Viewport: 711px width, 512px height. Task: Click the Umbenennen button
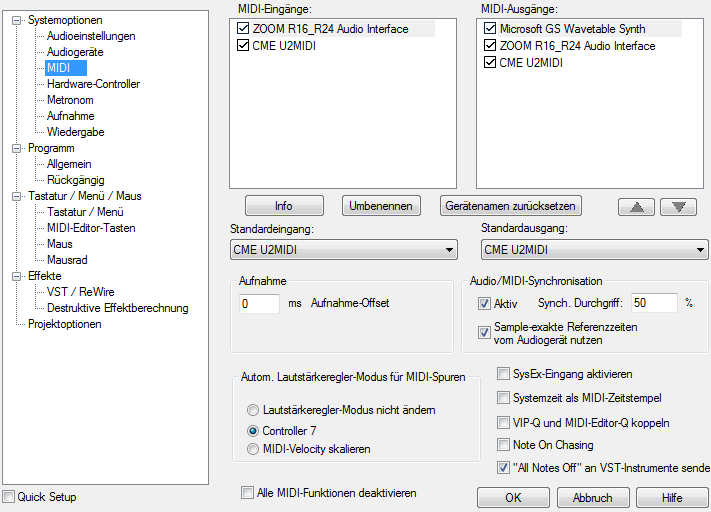click(x=381, y=206)
